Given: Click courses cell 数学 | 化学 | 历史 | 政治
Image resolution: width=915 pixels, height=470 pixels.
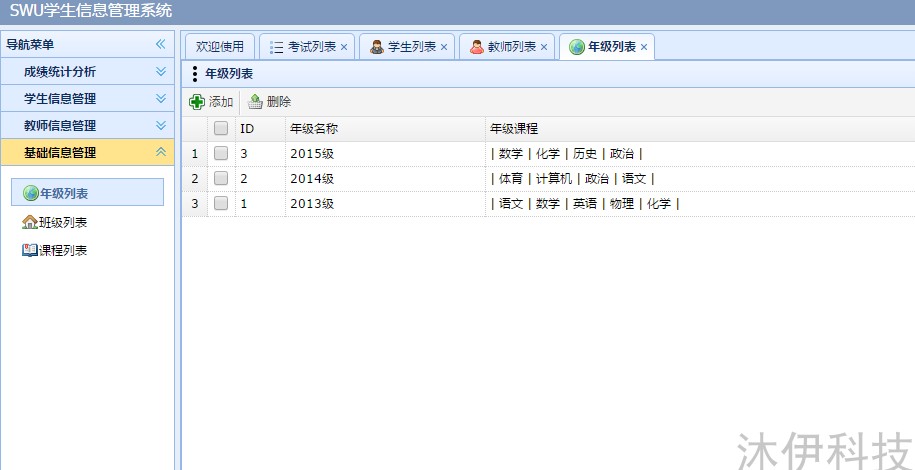Looking at the screenshot, I should coord(567,154).
